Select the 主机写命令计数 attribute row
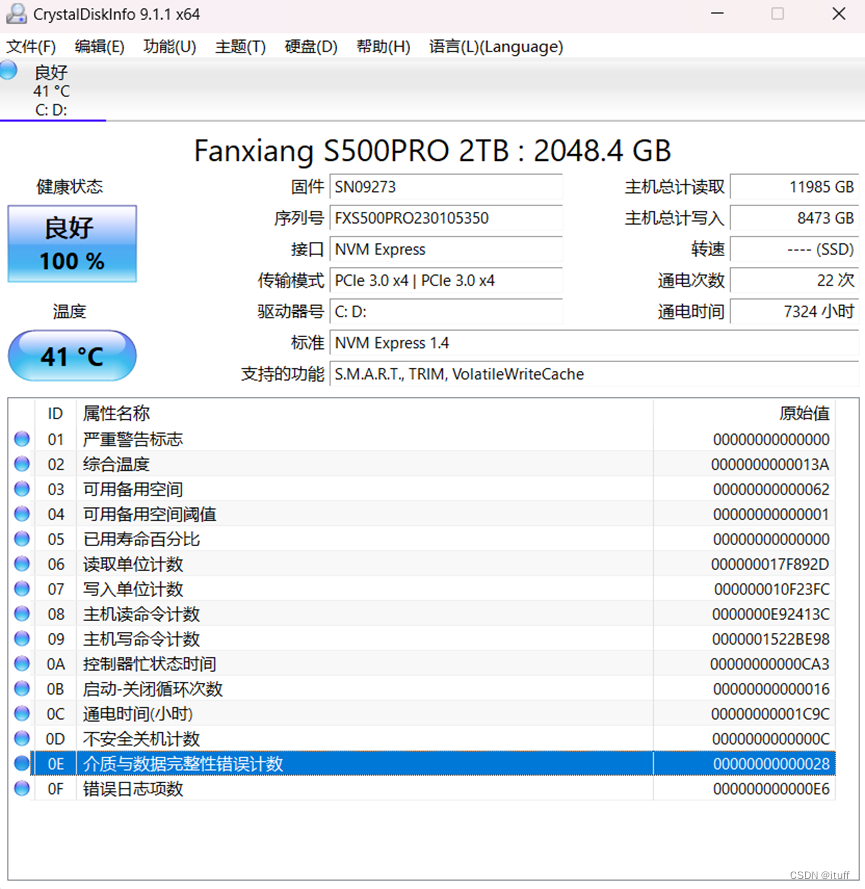 pyautogui.click(x=422, y=638)
